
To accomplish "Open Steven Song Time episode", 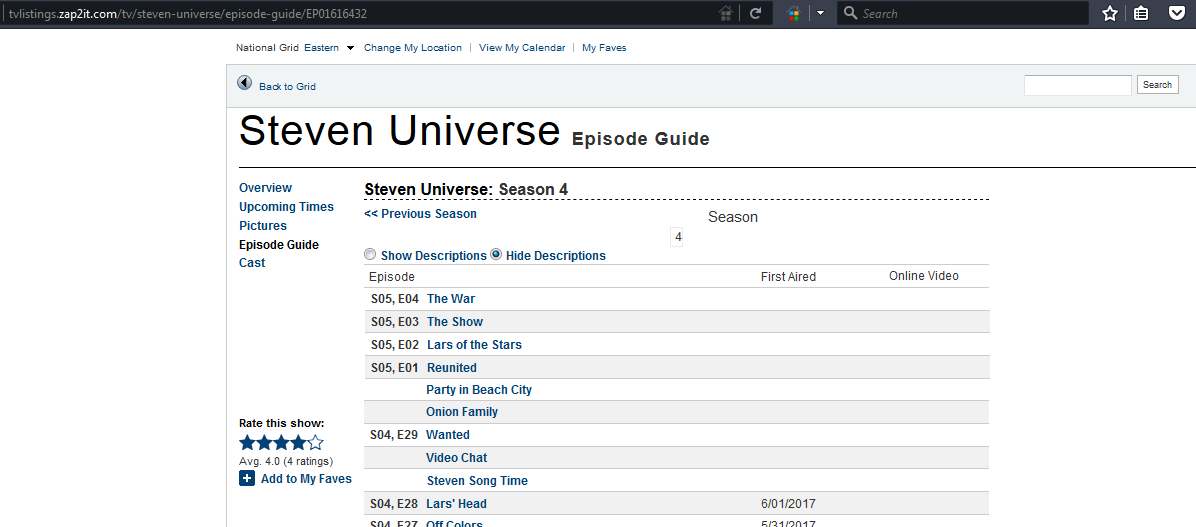I will tap(477, 480).
